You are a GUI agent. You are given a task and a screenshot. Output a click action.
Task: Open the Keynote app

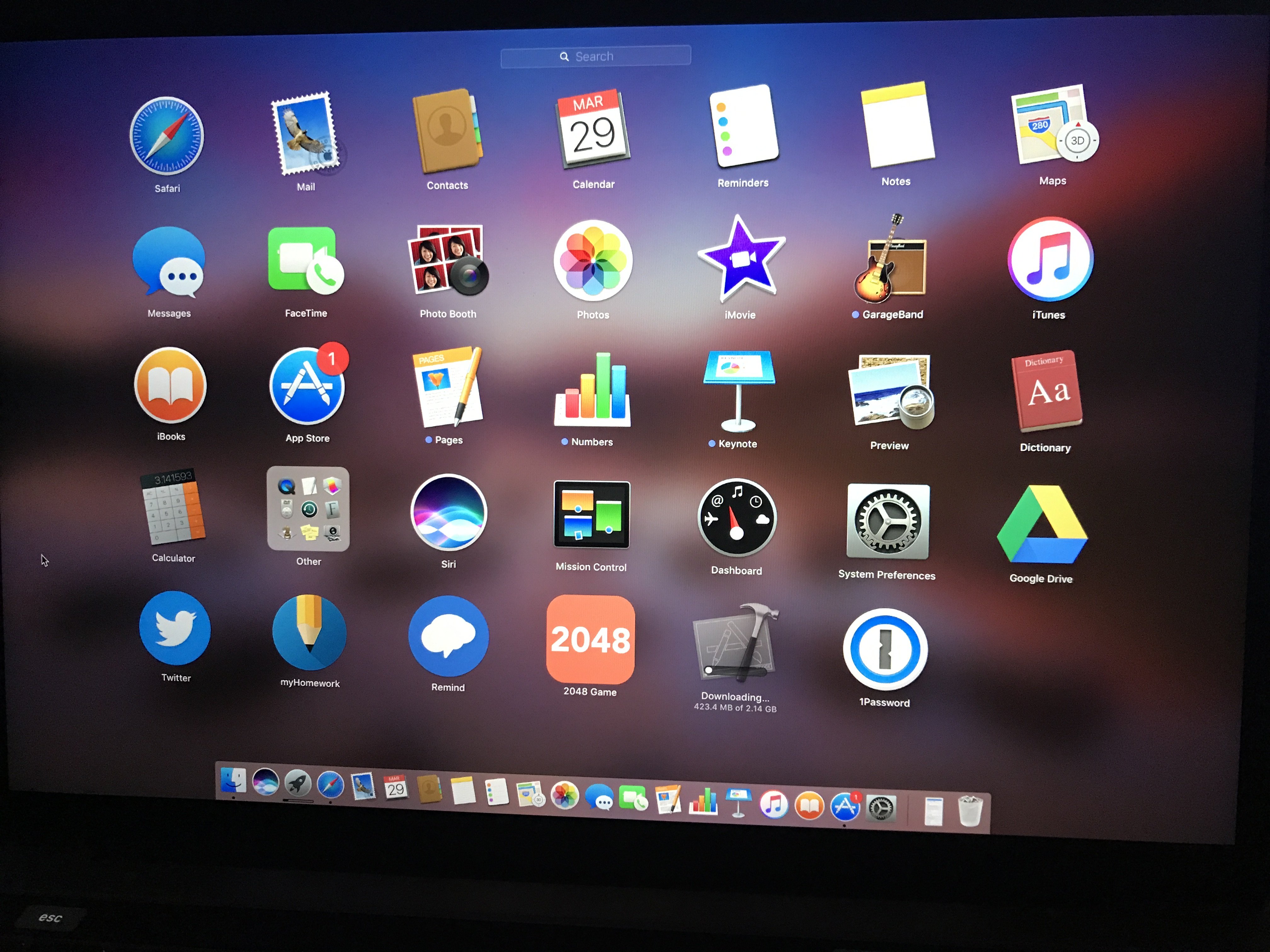[x=738, y=390]
